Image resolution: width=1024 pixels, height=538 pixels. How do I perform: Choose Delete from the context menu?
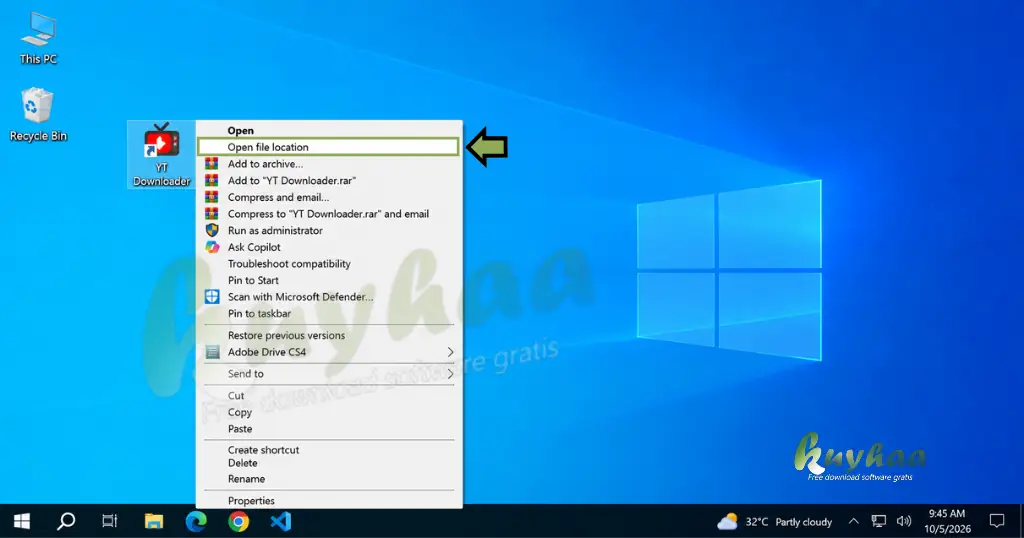tap(328, 463)
